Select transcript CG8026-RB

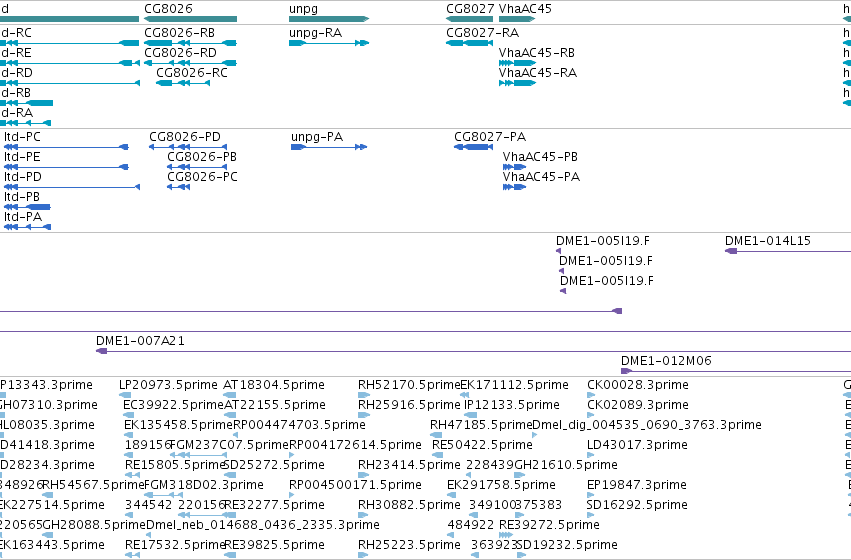tap(180, 33)
